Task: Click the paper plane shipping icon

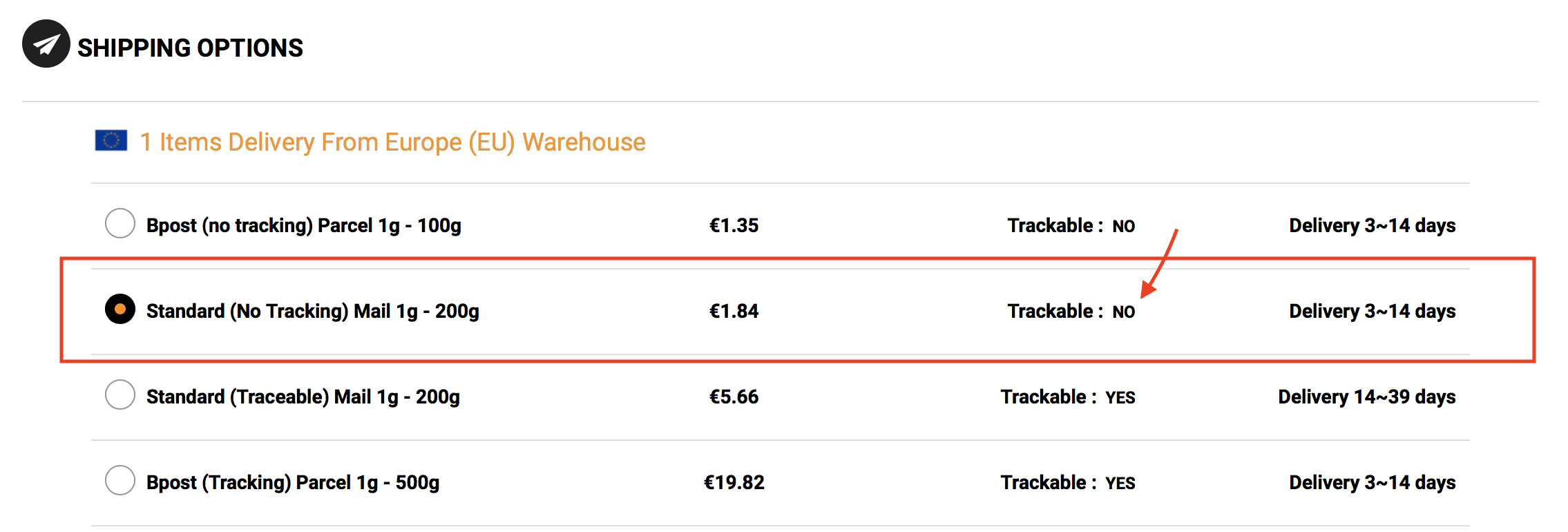Action: (x=46, y=44)
